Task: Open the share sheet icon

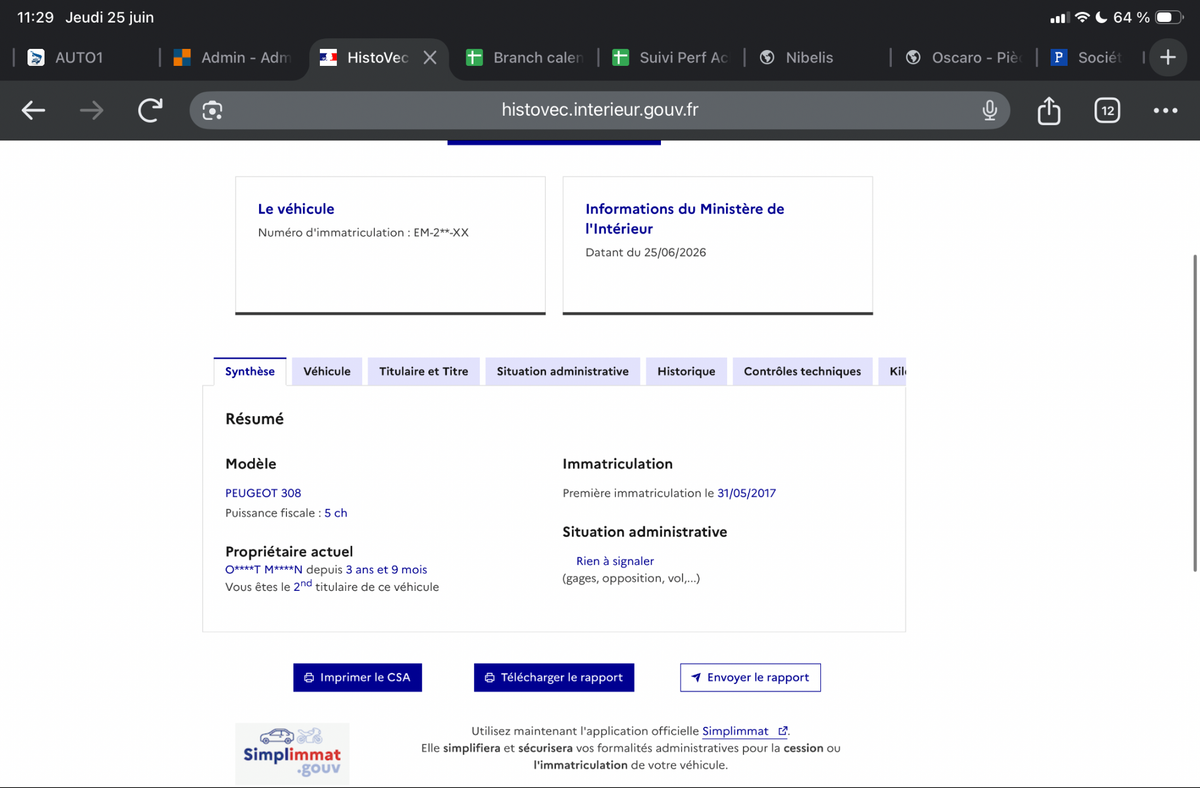Action: [x=1048, y=110]
